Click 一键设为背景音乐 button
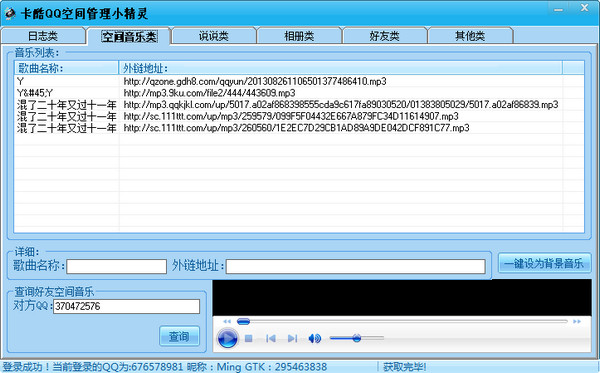The image size is (600, 373). (544, 263)
